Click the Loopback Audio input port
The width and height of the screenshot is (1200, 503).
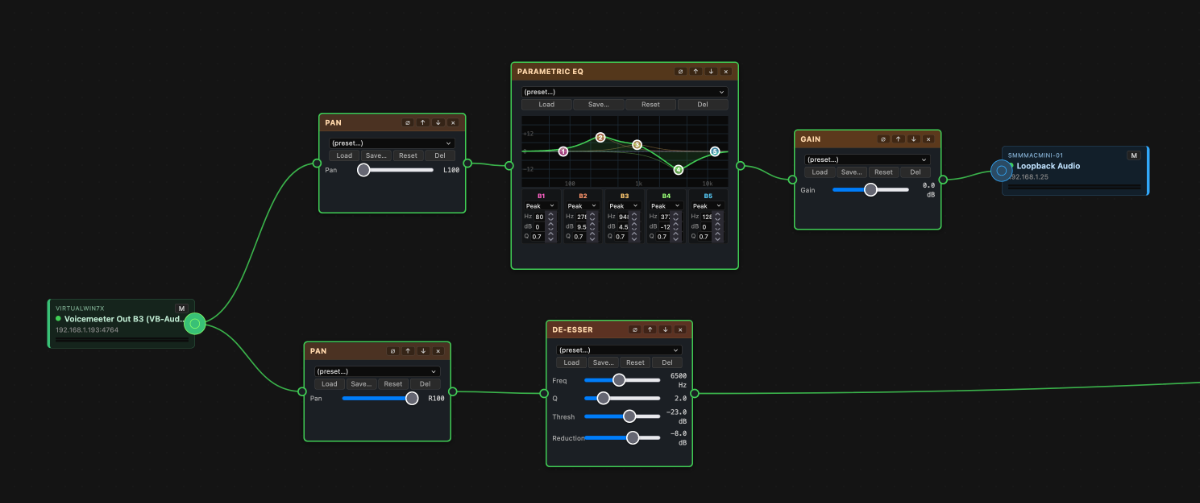[1001, 170]
